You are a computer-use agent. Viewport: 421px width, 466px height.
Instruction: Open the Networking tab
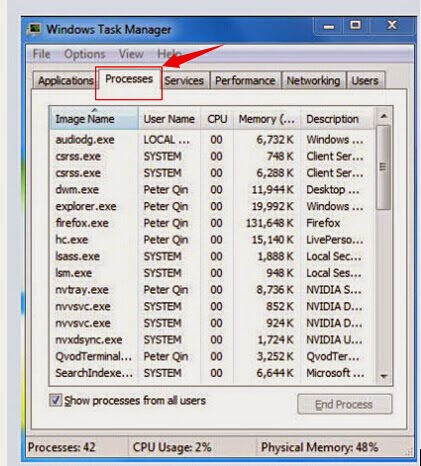click(x=313, y=81)
